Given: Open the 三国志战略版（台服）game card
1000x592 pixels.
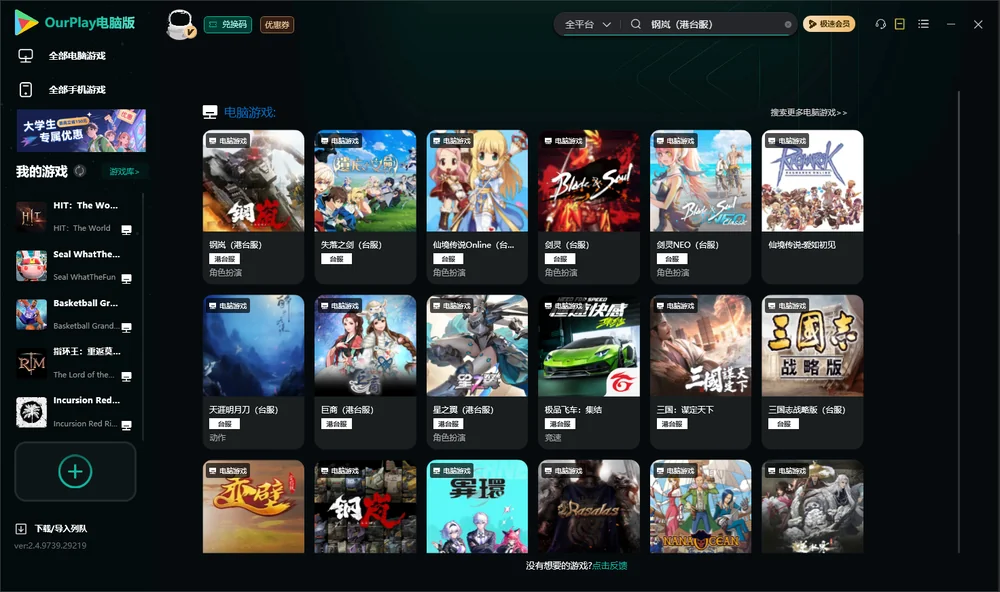Looking at the screenshot, I should tap(812, 371).
